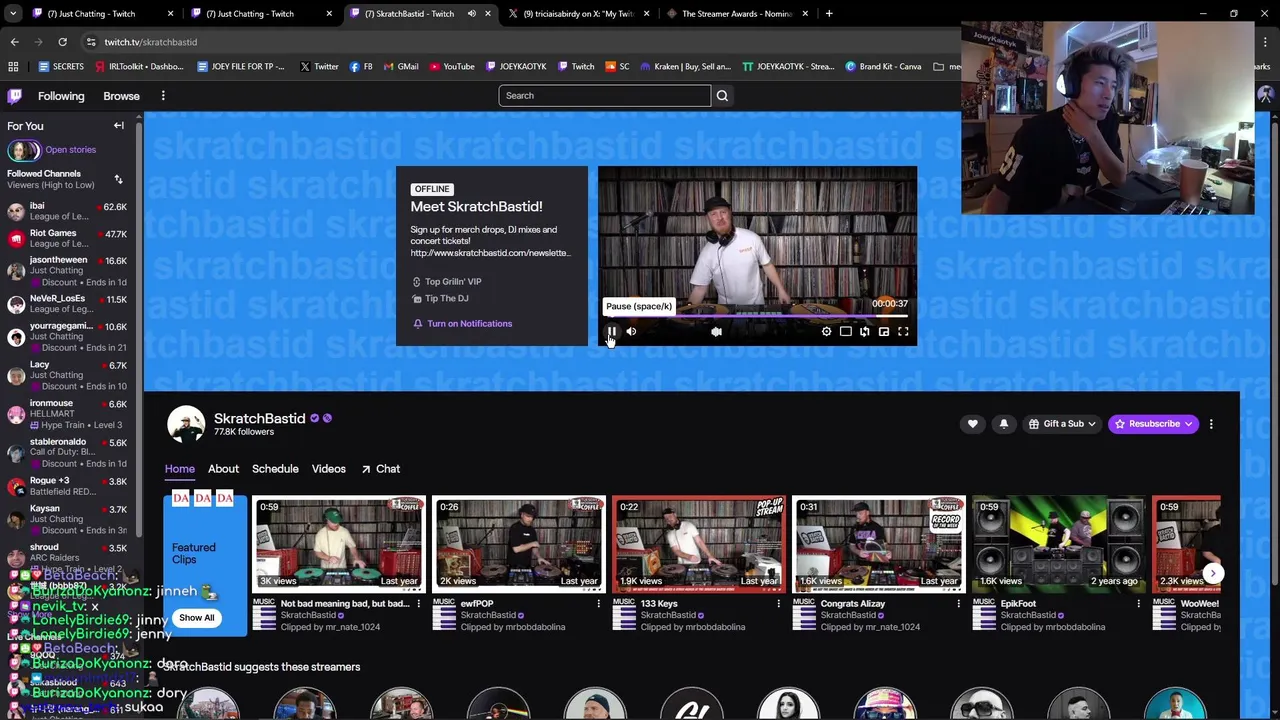
Task: Open Riot Games channel in sidebar
Action: (x=68, y=238)
